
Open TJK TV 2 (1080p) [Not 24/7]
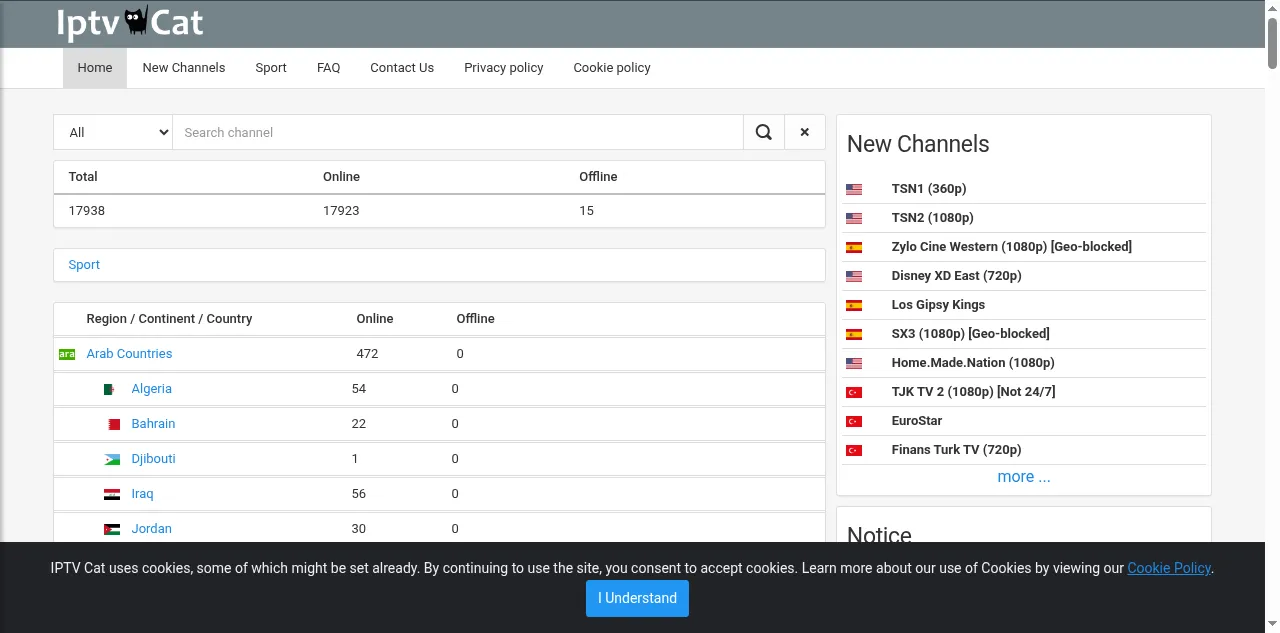tap(973, 392)
